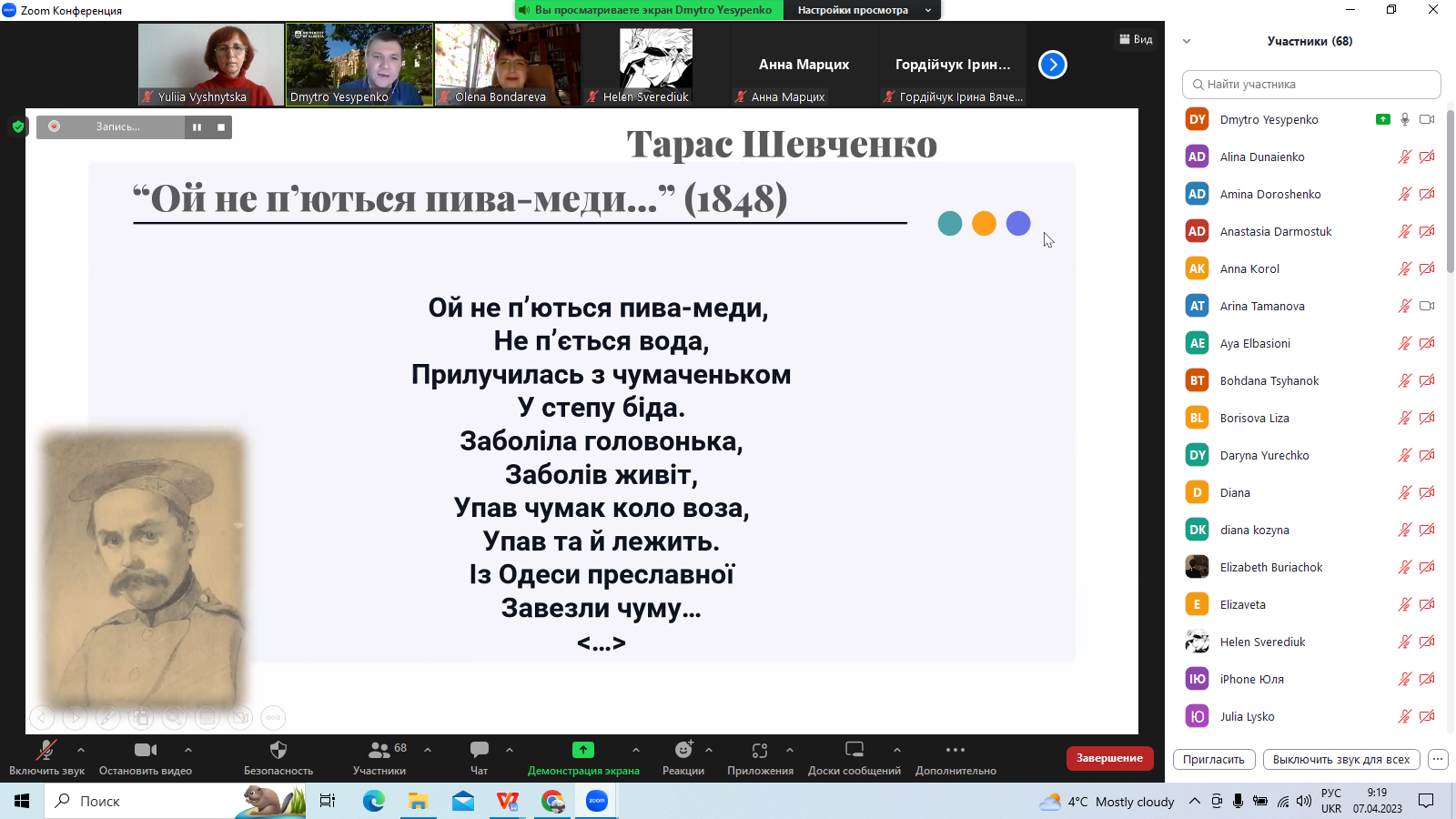Image resolution: width=1456 pixels, height=819 pixels.
Task: Open the Security (Безопасность) shield icon
Action: pyautogui.click(x=278, y=750)
